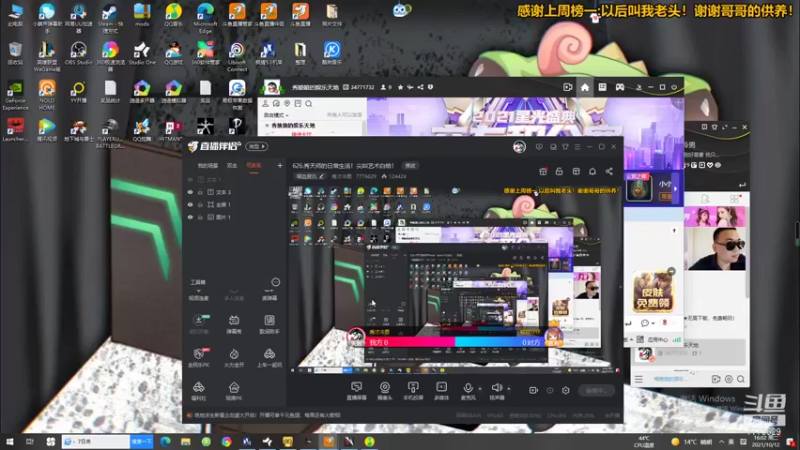
Task: Open the 视频PK tool
Action: (234, 391)
